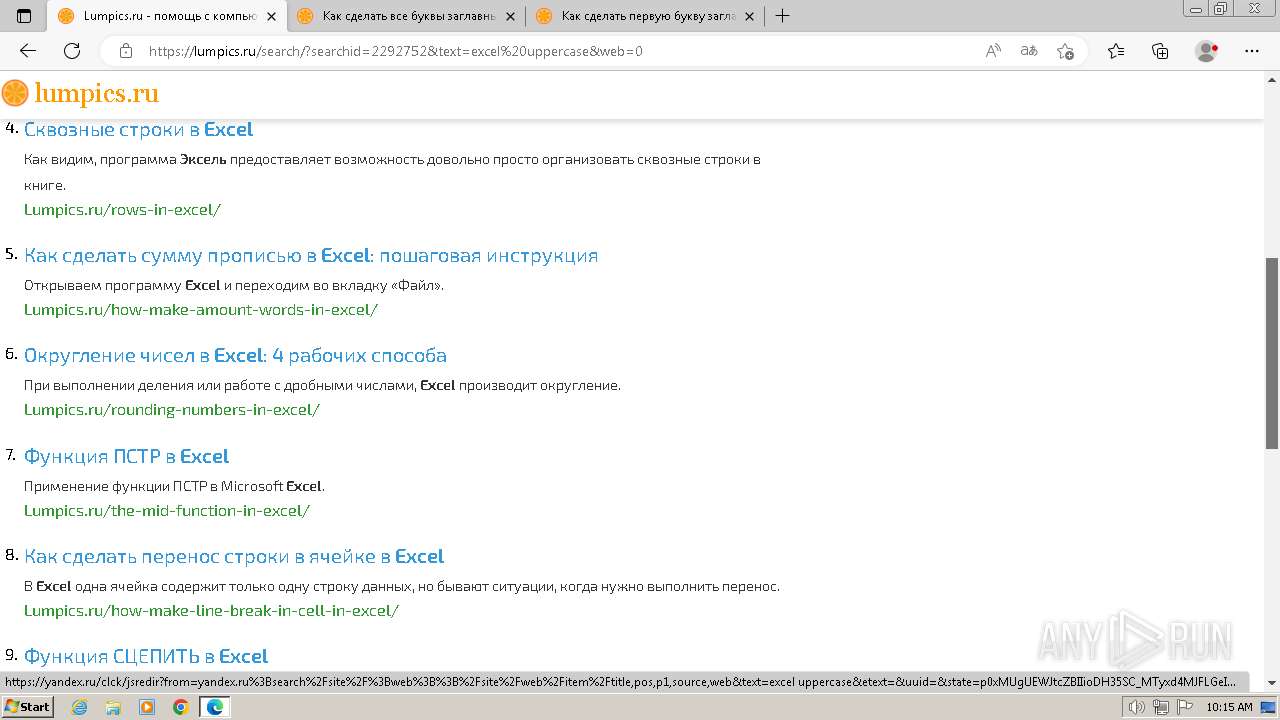Open the volume speaker tray icon
1280x720 pixels.
click(1137, 707)
